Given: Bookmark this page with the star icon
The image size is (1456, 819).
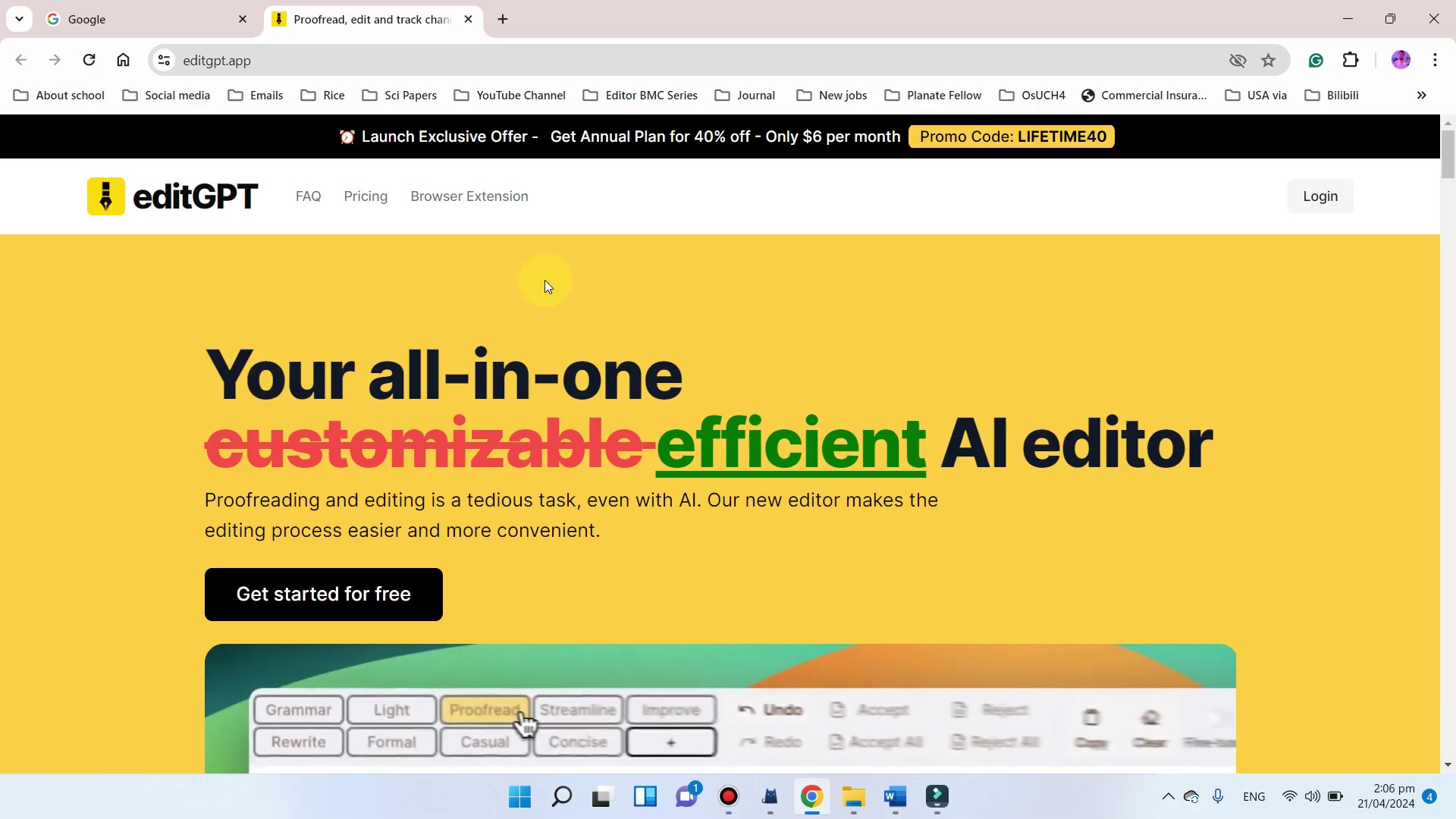Looking at the screenshot, I should [x=1268, y=60].
